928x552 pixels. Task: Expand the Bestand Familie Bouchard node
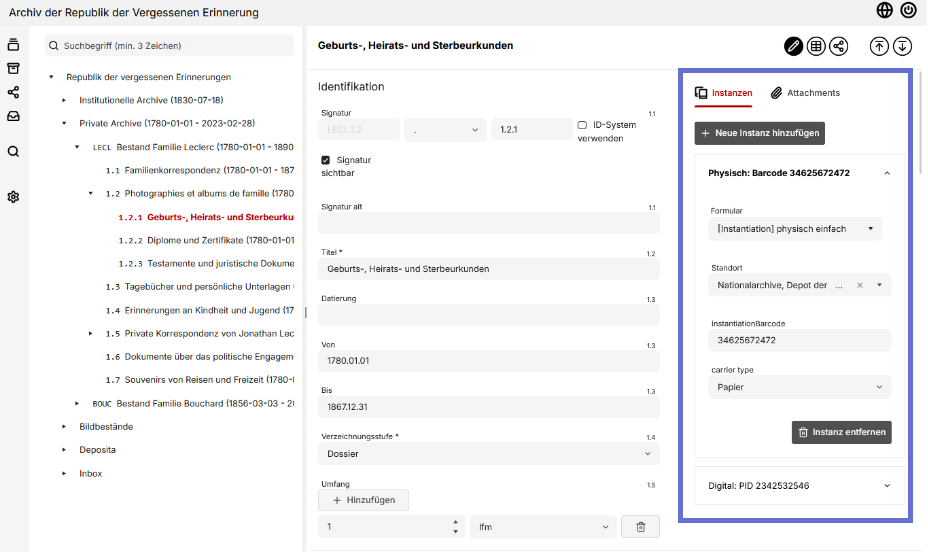[78, 403]
